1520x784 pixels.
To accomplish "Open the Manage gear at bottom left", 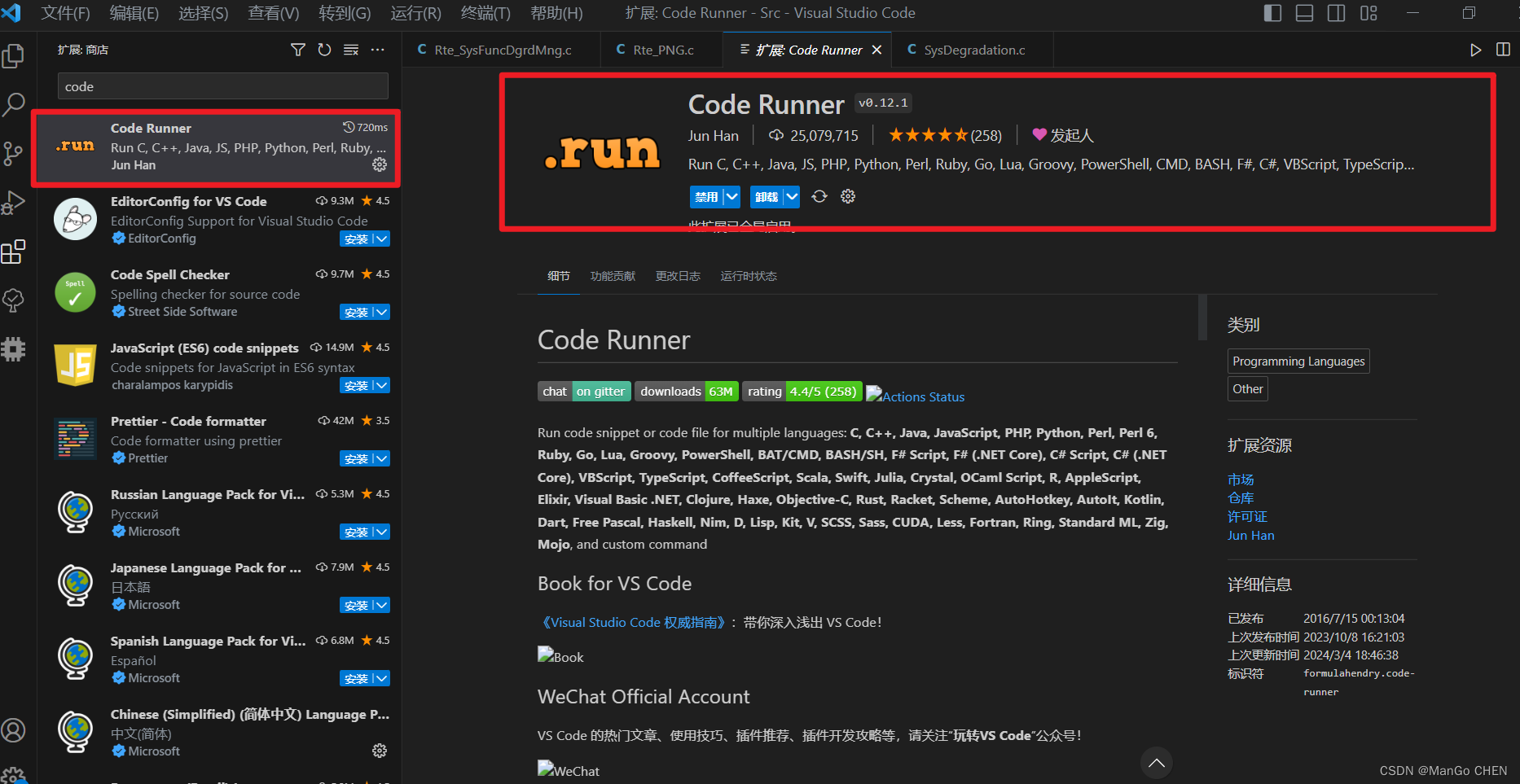I will (14, 773).
